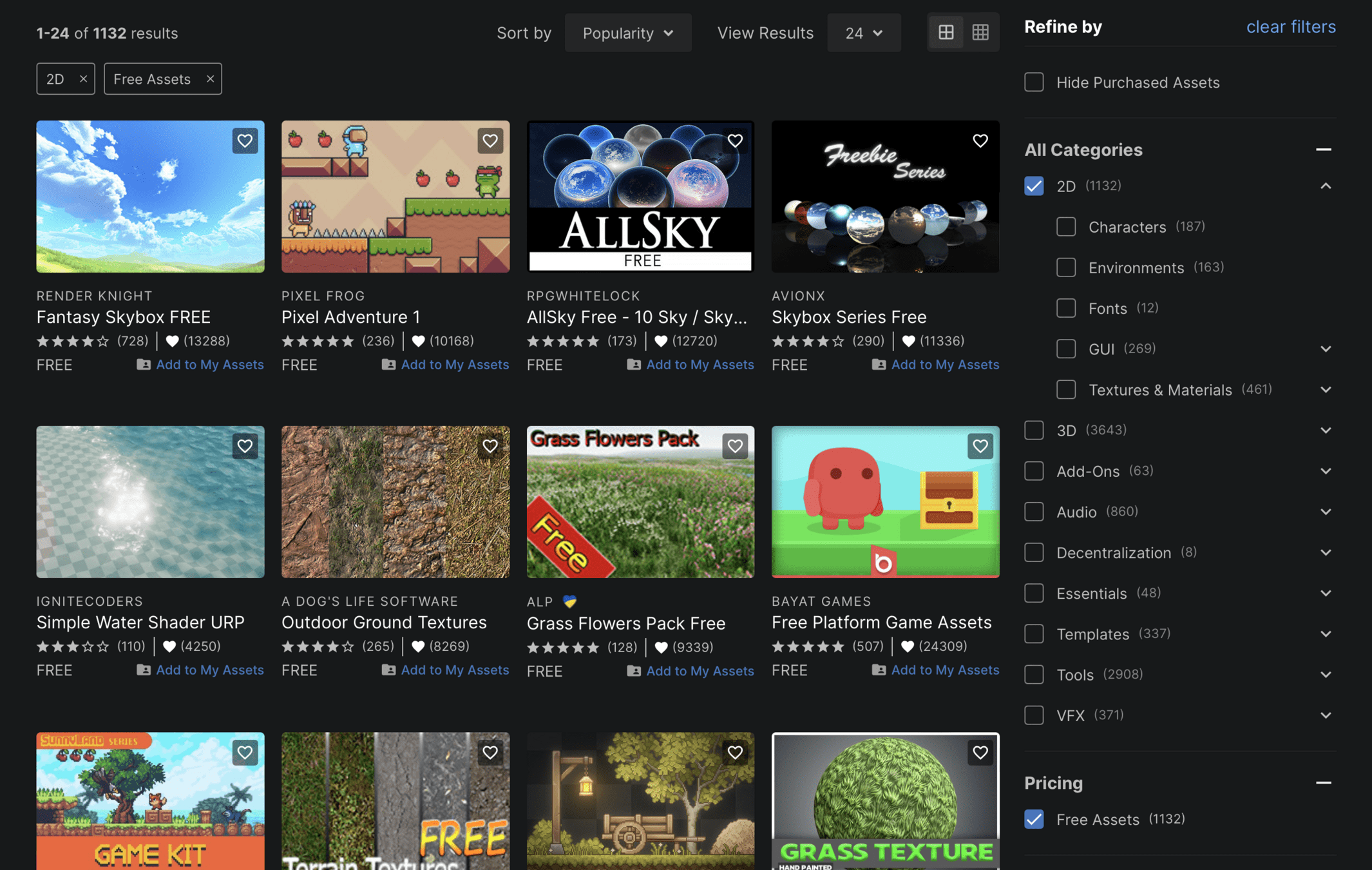Click heart on Simple Water Shader URP

coord(245,446)
